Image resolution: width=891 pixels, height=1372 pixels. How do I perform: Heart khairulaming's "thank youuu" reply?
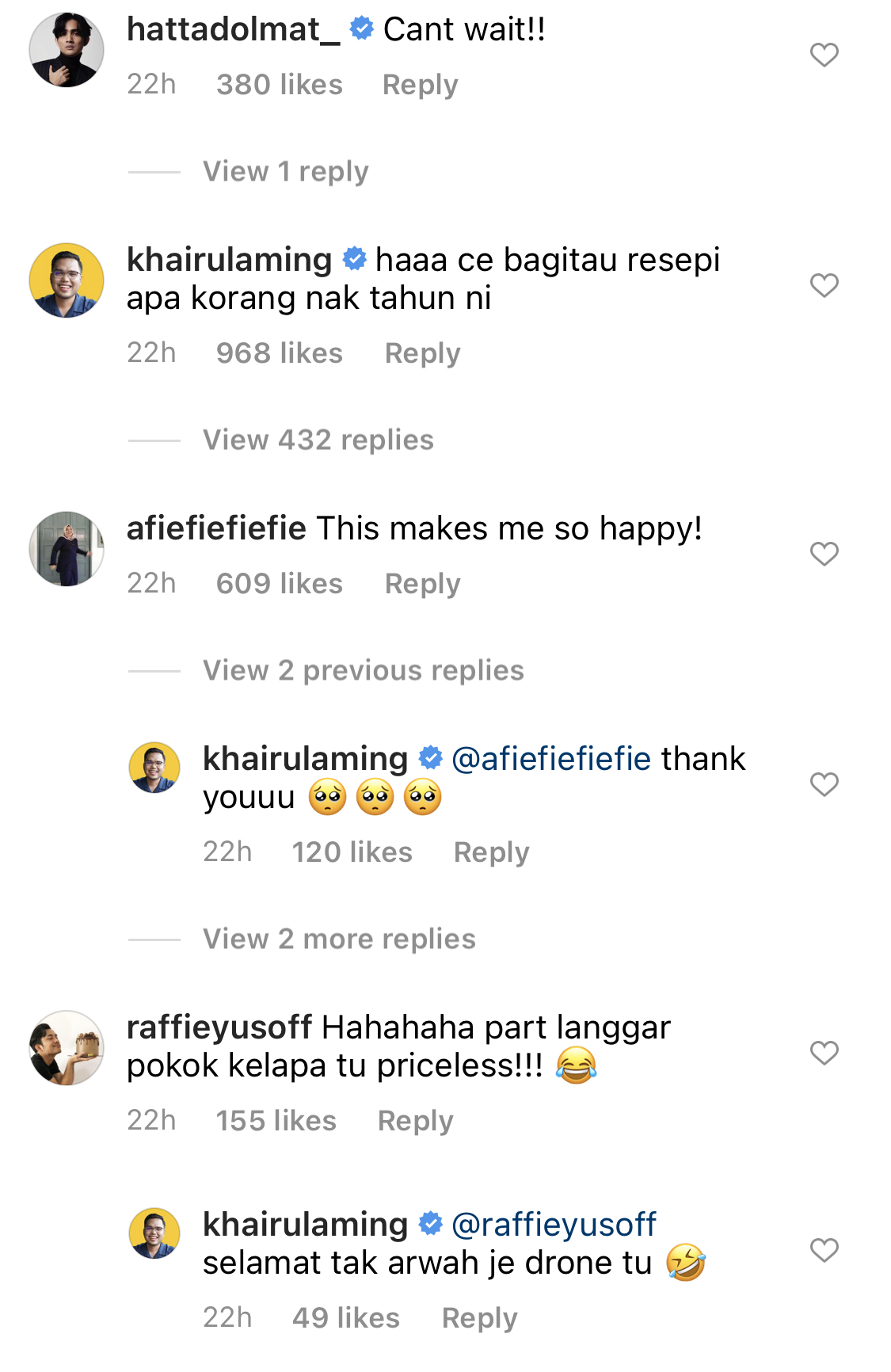(824, 784)
